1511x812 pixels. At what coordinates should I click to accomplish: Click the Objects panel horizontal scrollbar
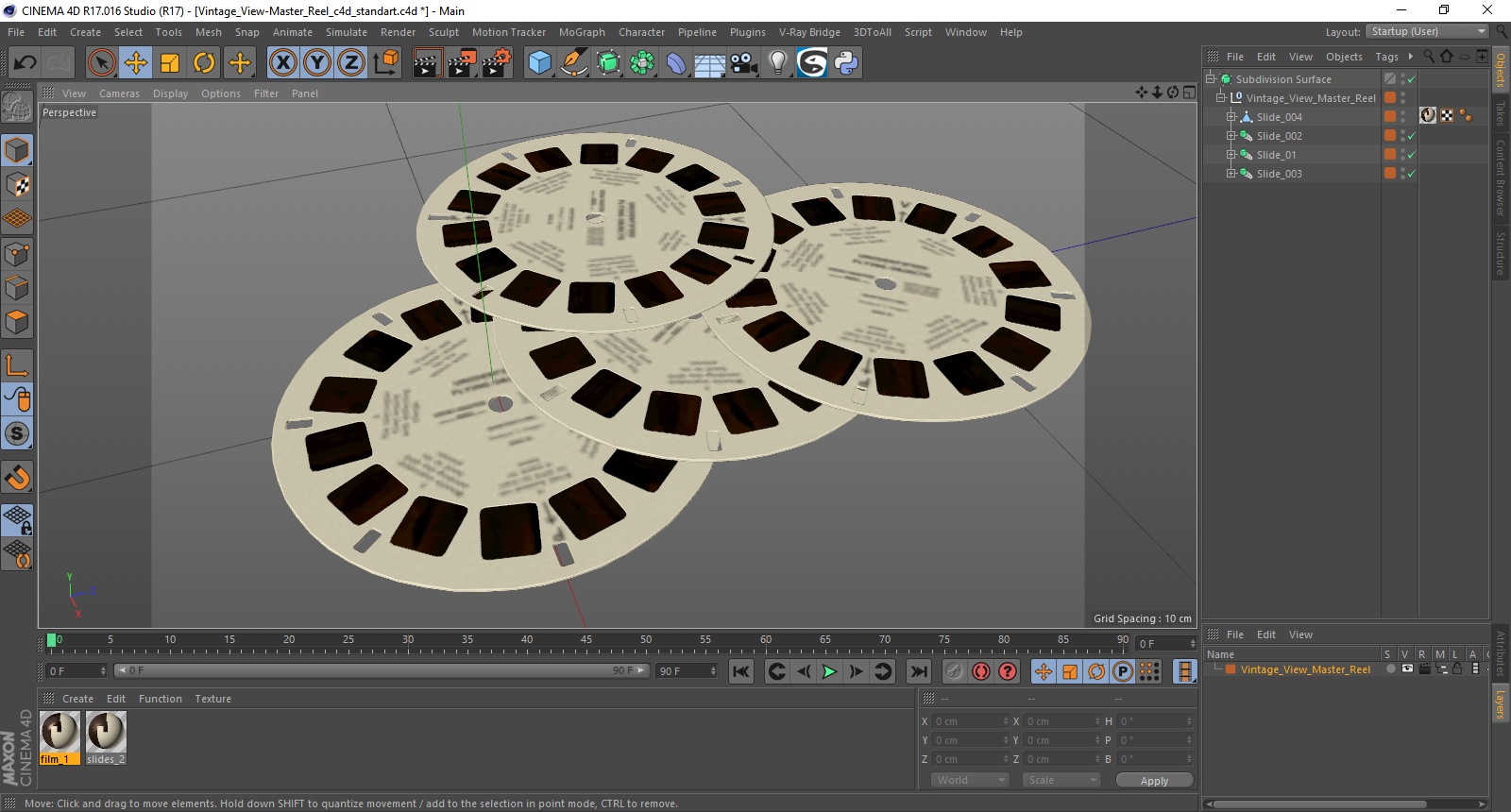(1320, 804)
